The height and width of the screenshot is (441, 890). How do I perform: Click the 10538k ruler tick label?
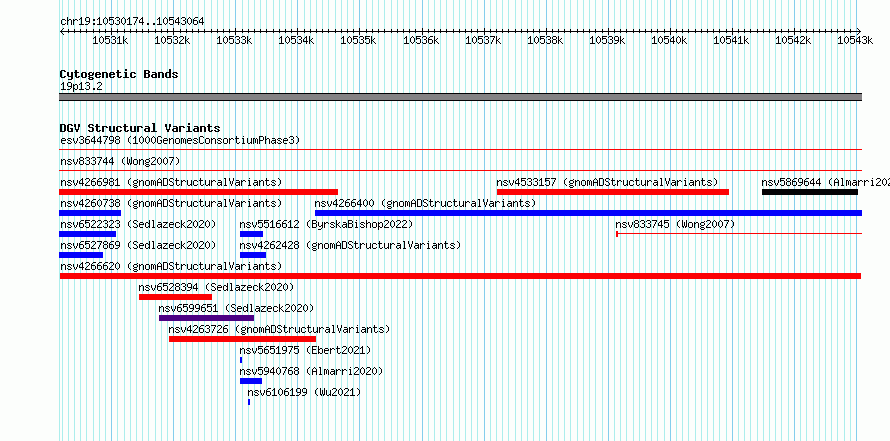click(545, 40)
